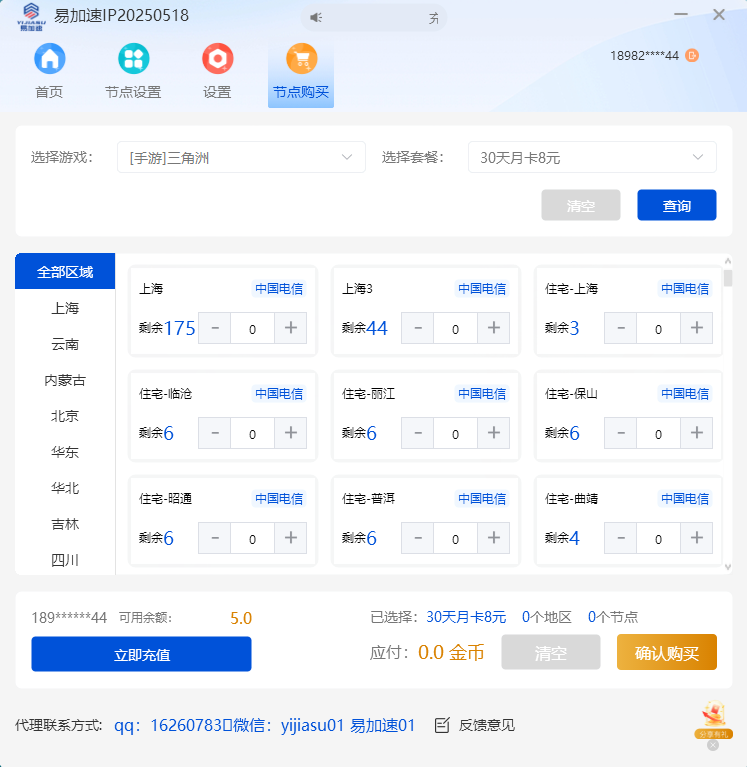Increase quantity for 住宅-丽江 node
The height and width of the screenshot is (767, 747).
pyautogui.click(x=494, y=433)
